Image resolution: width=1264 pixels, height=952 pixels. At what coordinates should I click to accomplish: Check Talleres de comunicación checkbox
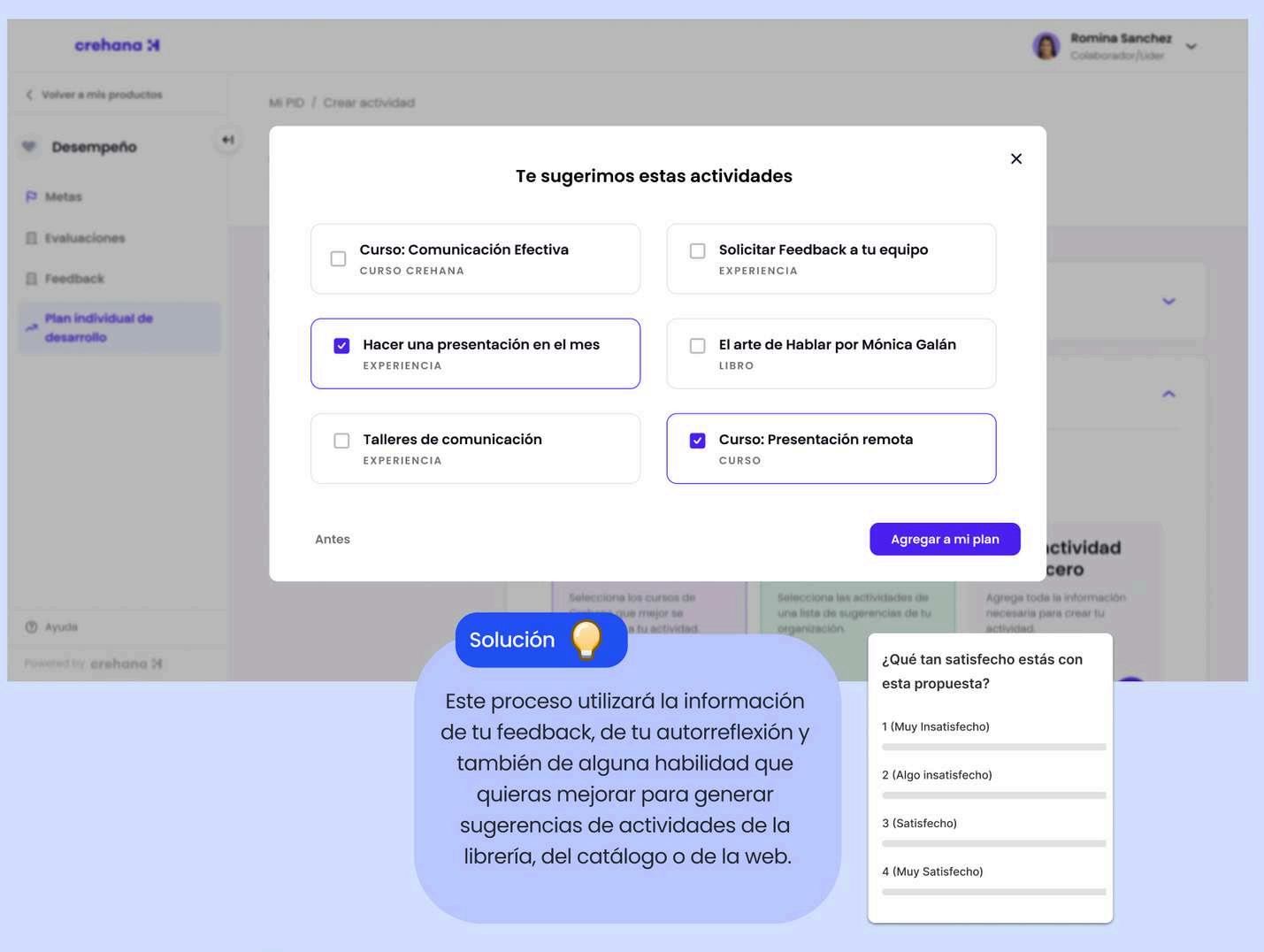click(x=341, y=441)
